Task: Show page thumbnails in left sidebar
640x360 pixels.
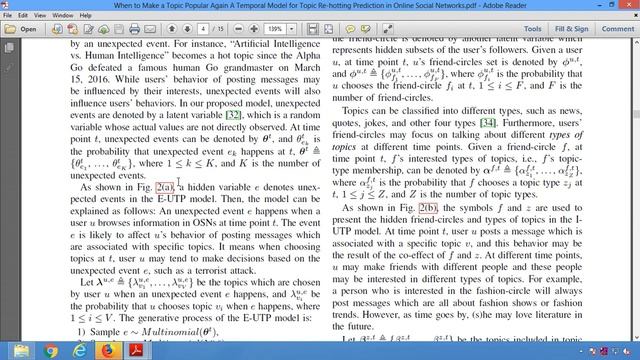Action: (x=9, y=48)
